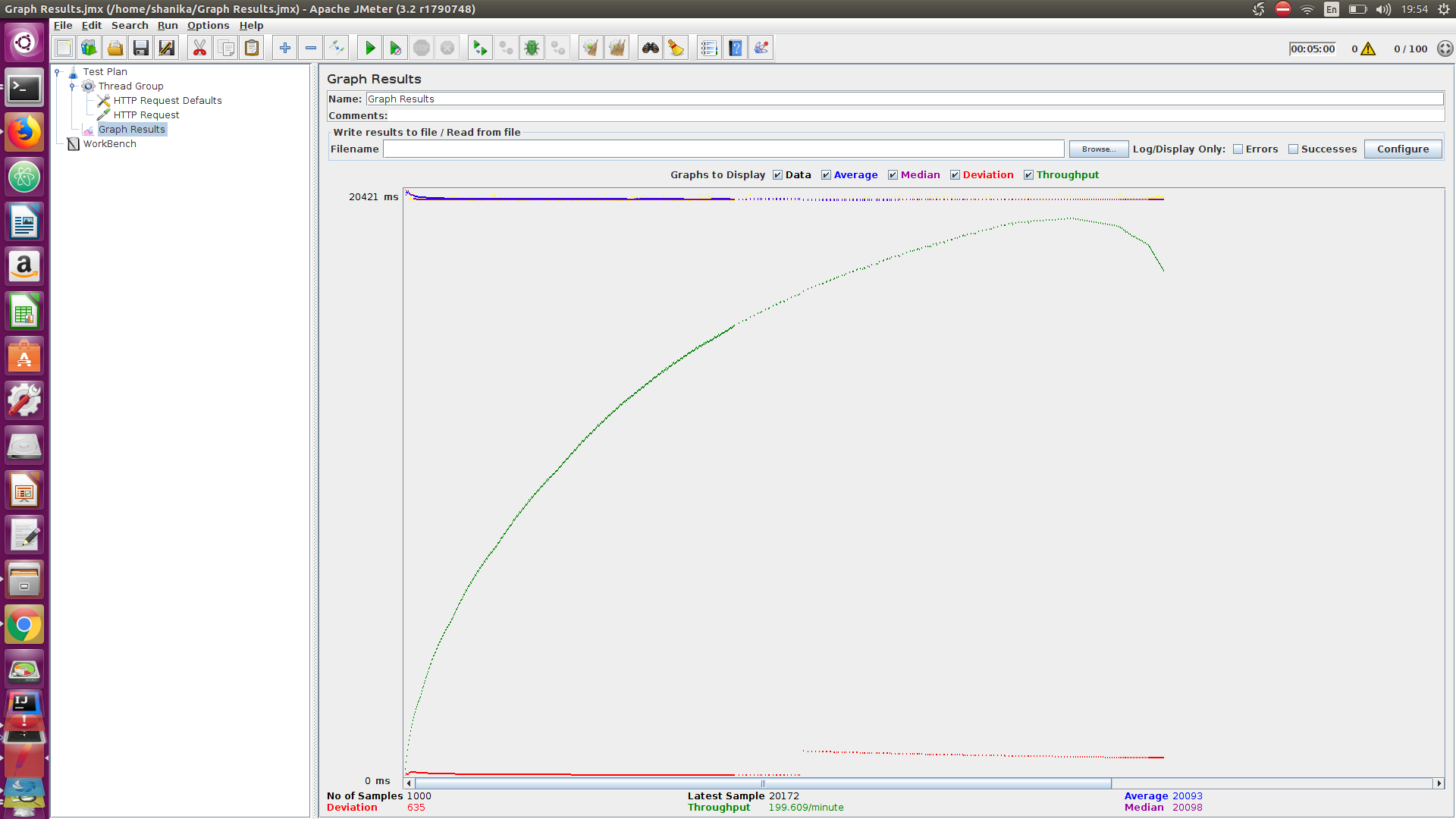Image resolution: width=1456 pixels, height=819 pixels.
Task: Select HTTP Request Defaults in tree
Action: [x=167, y=101]
